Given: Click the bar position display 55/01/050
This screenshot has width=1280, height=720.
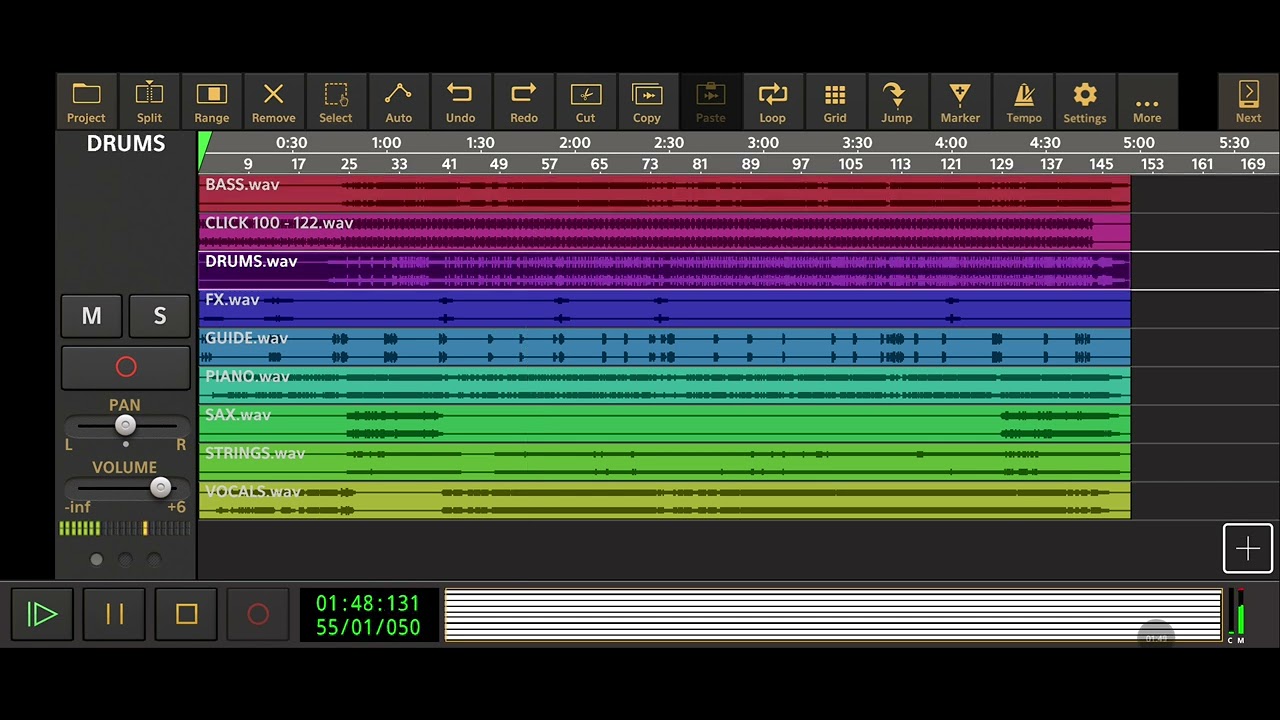Looking at the screenshot, I should click(368, 627).
